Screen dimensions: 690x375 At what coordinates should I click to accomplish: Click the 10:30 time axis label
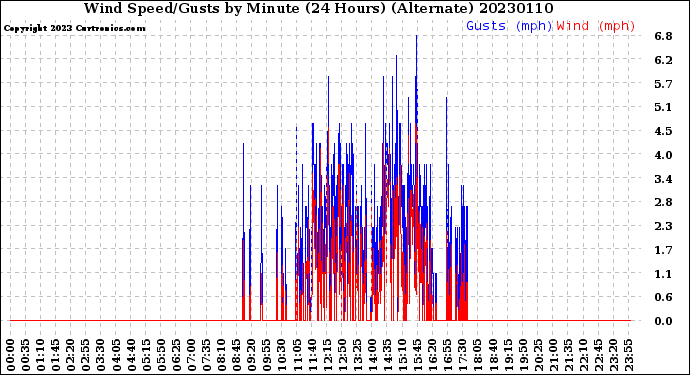[282, 355]
